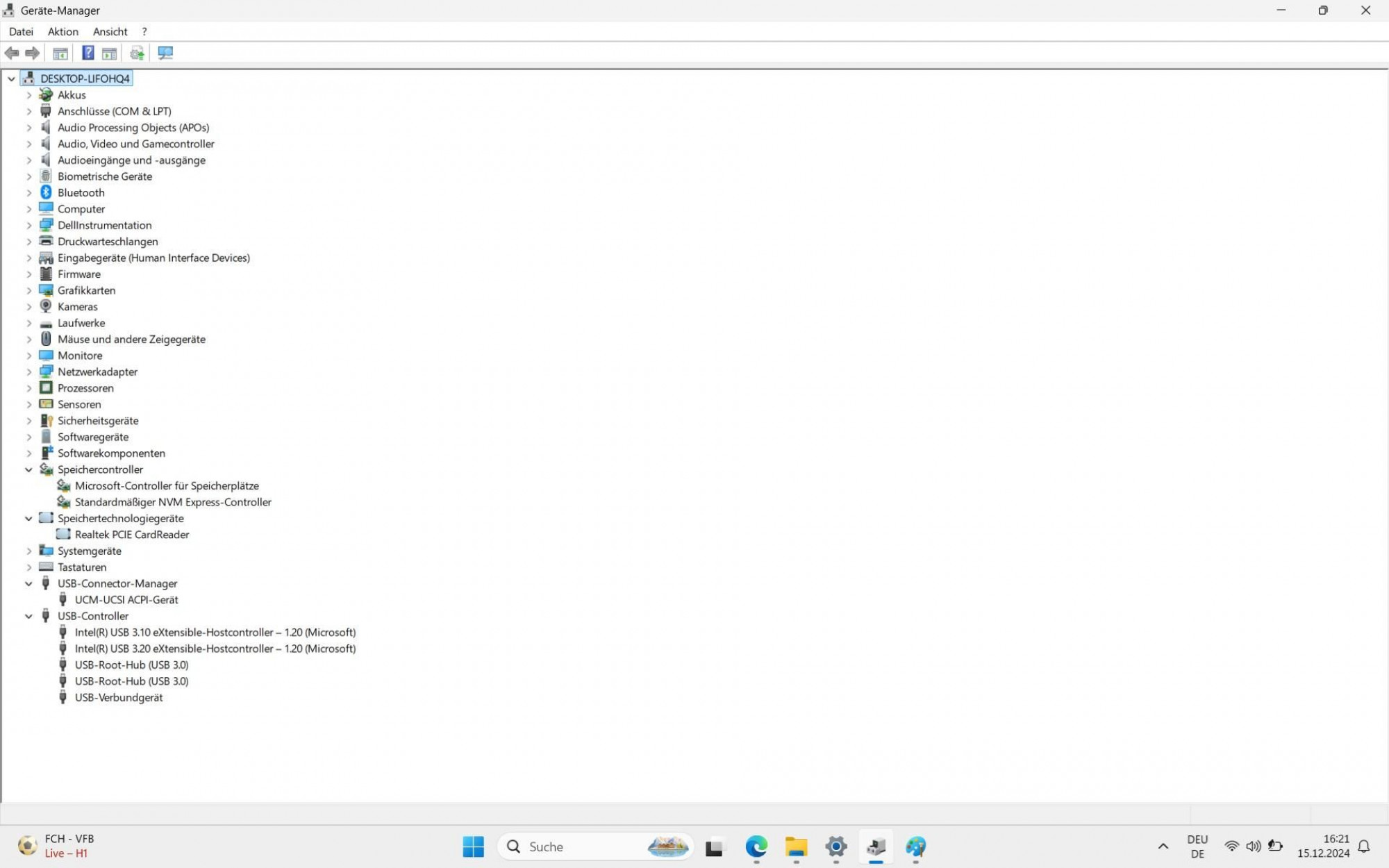
Task: Expand the Netzwerkadapter category
Action: point(28,372)
